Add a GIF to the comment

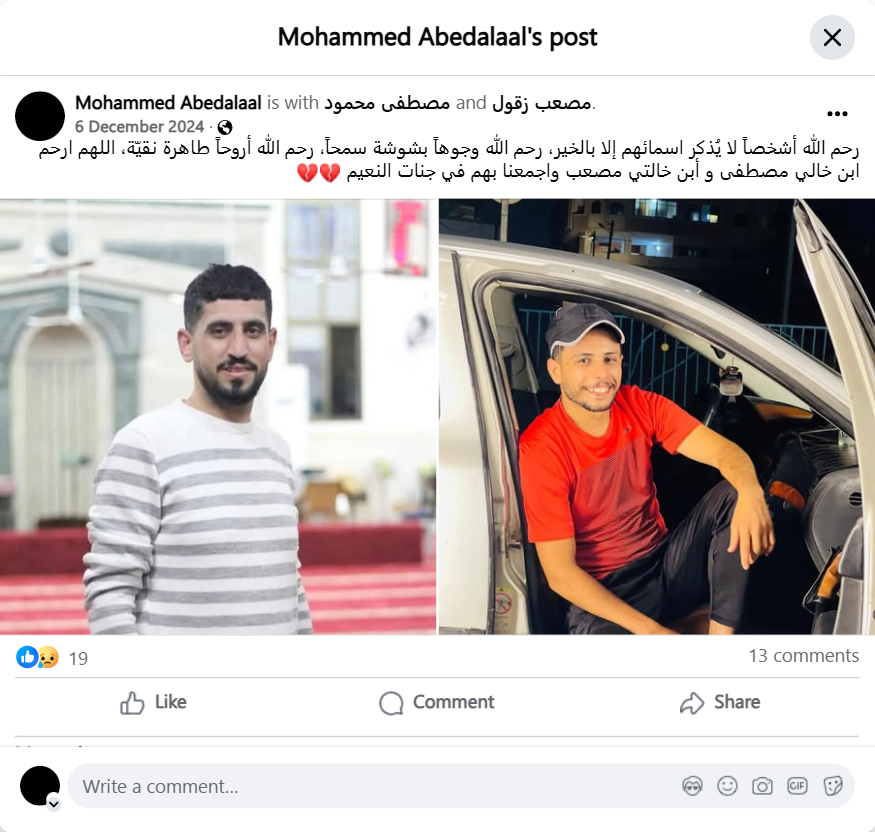797,786
